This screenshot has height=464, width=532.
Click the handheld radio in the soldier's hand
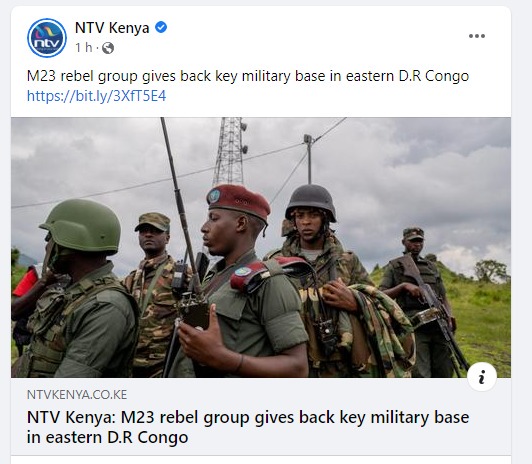(x=192, y=307)
